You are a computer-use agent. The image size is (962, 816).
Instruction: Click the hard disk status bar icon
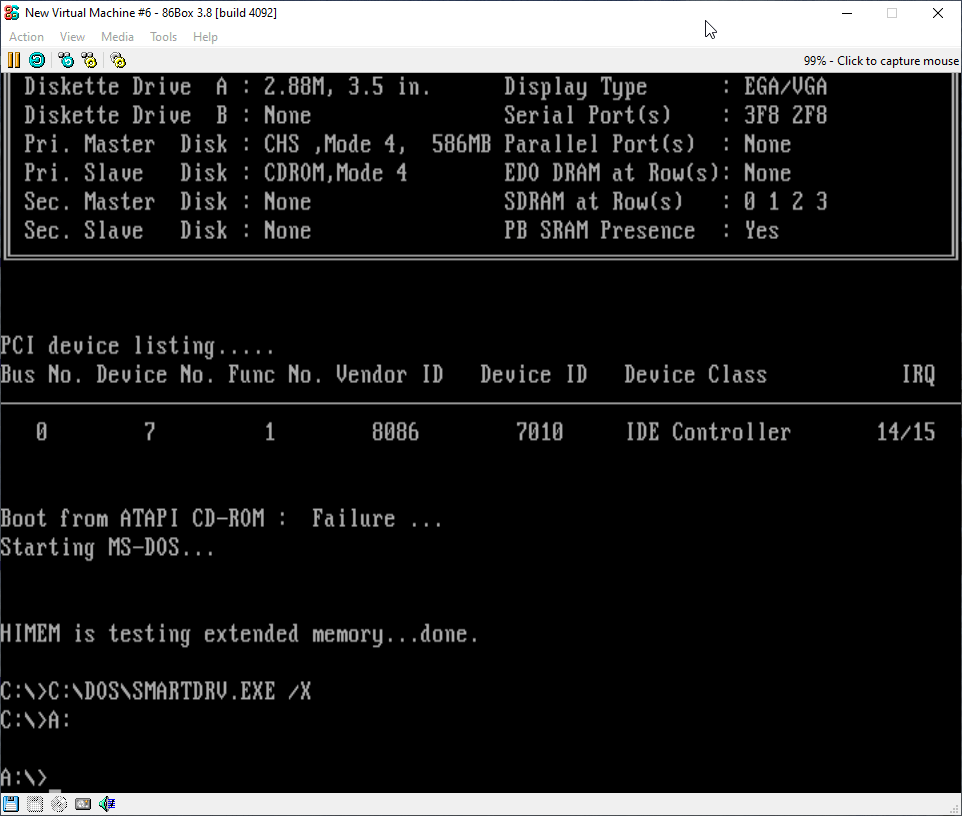tap(83, 804)
